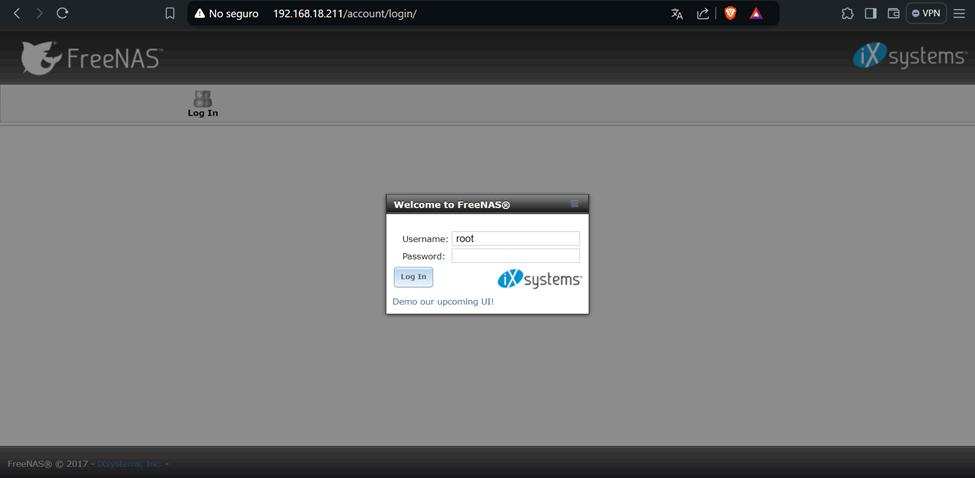Image resolution: width=975 pixels, height=478 pixels.
Task: Bookmark this page with the bookmark icon
Action: (x=170, y=13)
